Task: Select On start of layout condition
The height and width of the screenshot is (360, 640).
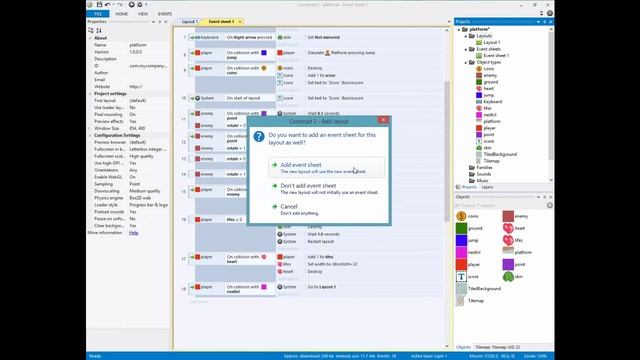Action: (x=243, y=98)
